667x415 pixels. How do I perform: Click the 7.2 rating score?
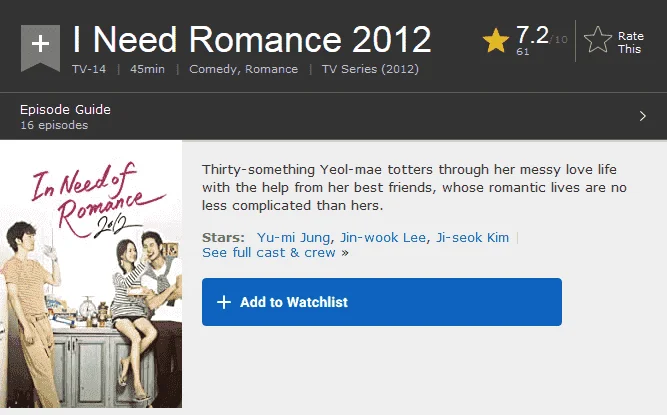pyautogui.click(x=532, y=35)
